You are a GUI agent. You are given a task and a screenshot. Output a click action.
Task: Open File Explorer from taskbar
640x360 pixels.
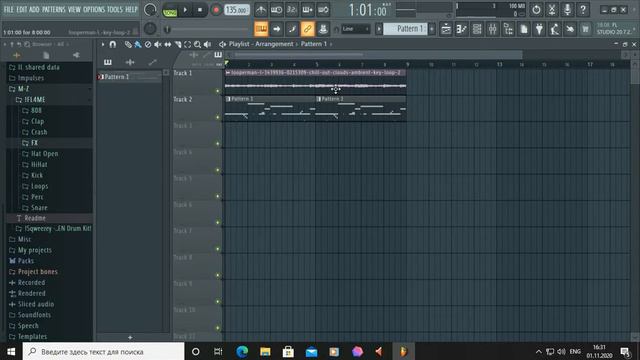pyautogui.click(x=265, y=351)
